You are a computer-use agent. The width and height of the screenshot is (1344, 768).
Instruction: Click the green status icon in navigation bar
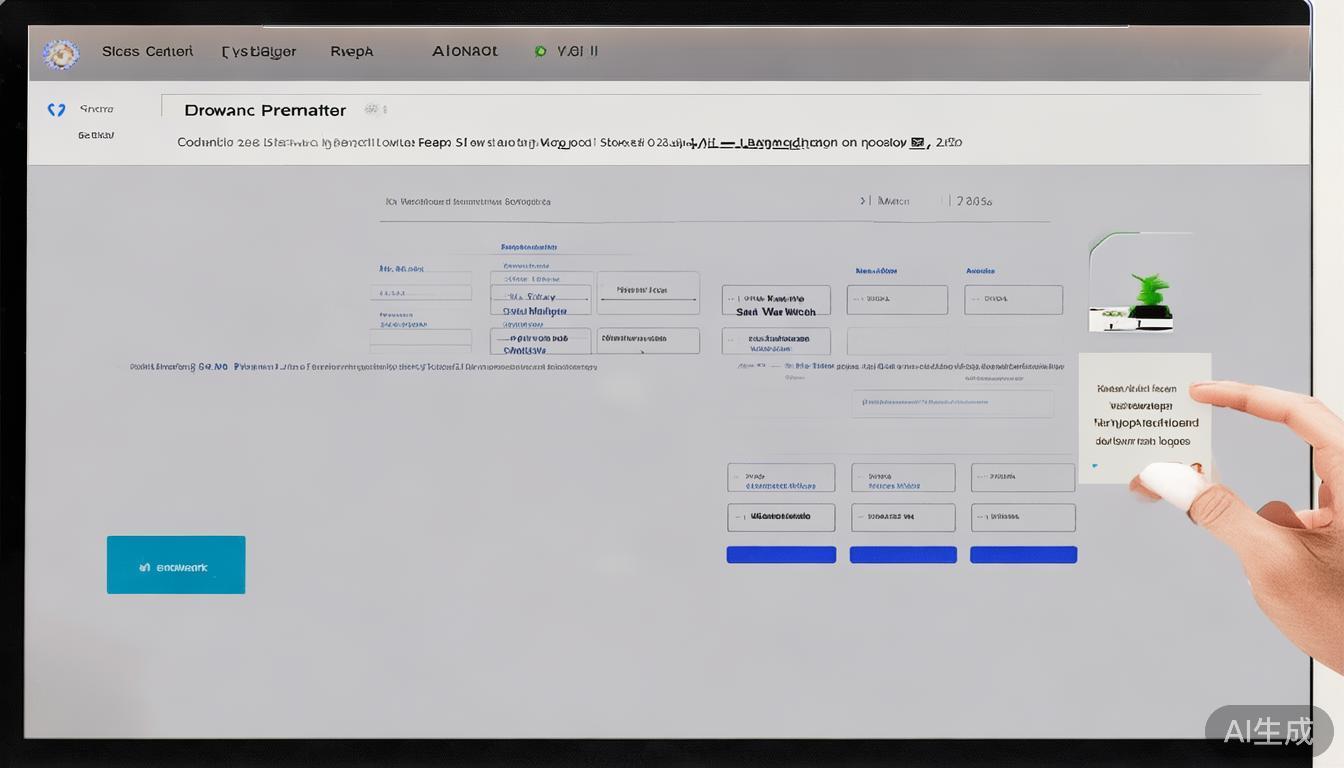click(540, 51)
